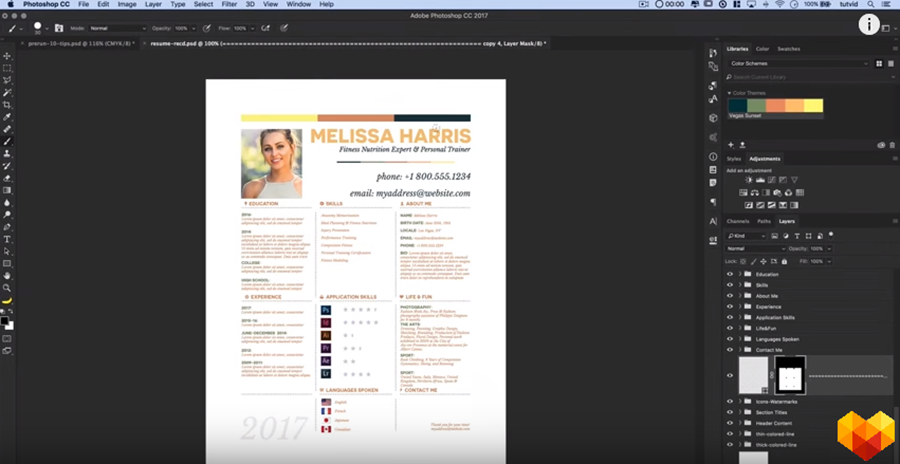900x464 pixels.
Task: Click the add content plus icon in Libraries
Action: point(731,144)
